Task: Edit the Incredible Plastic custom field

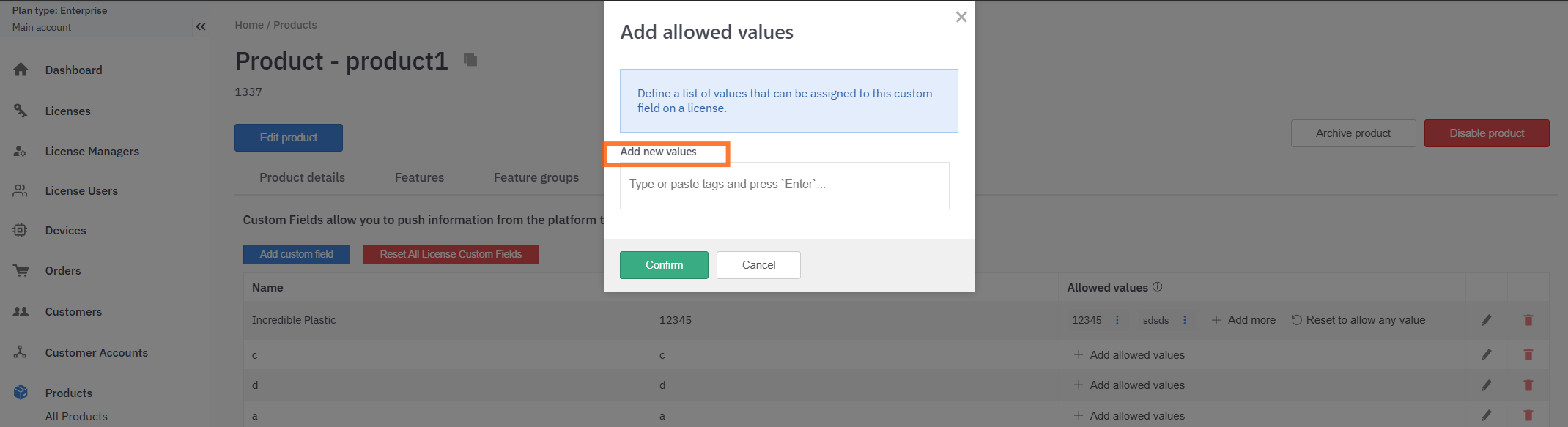Action: (1486, 320)
